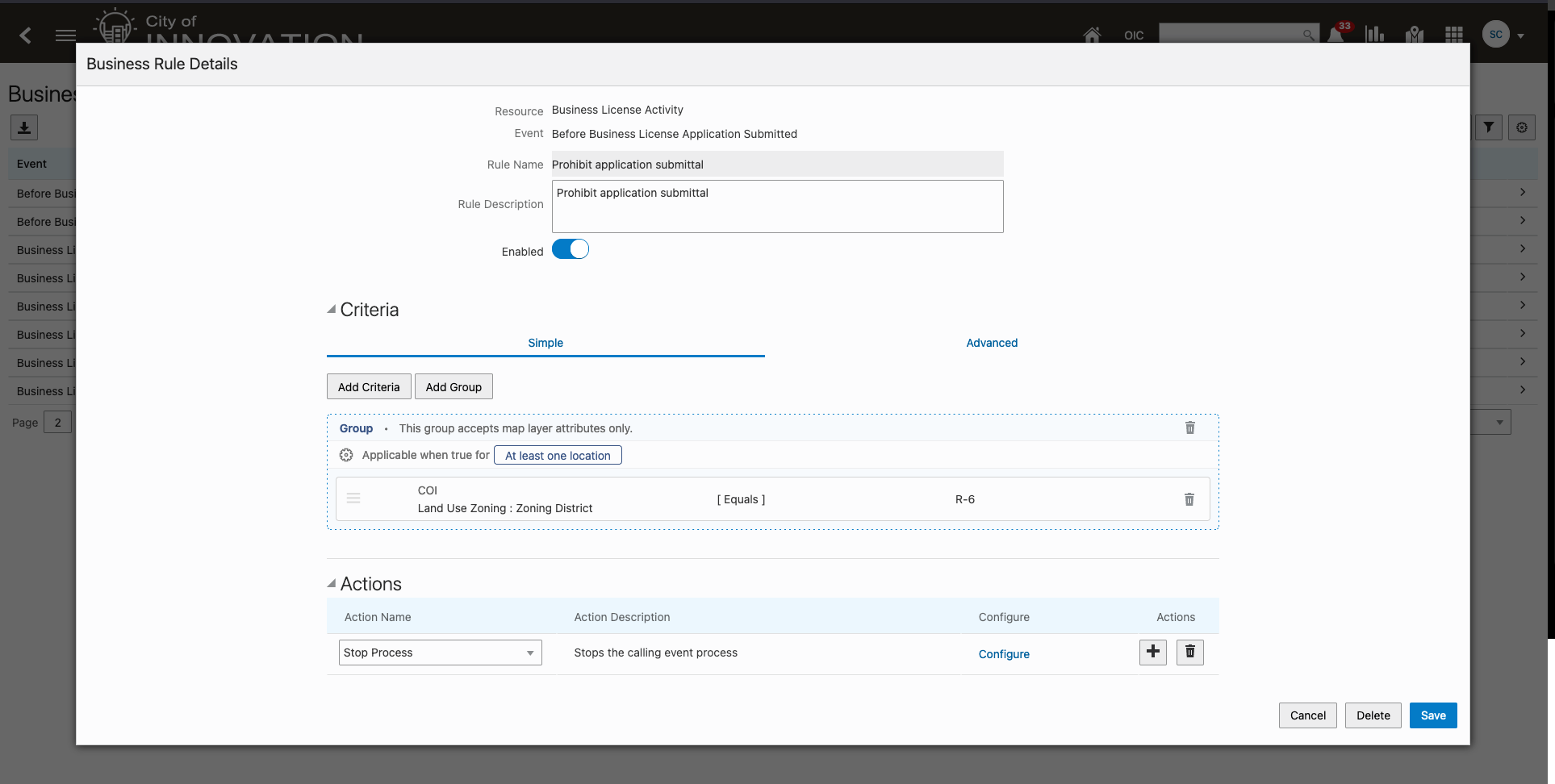Screen dimensions: 1555x784
Task: Open the map marker icon in header
Action: tap(1414, 34)
